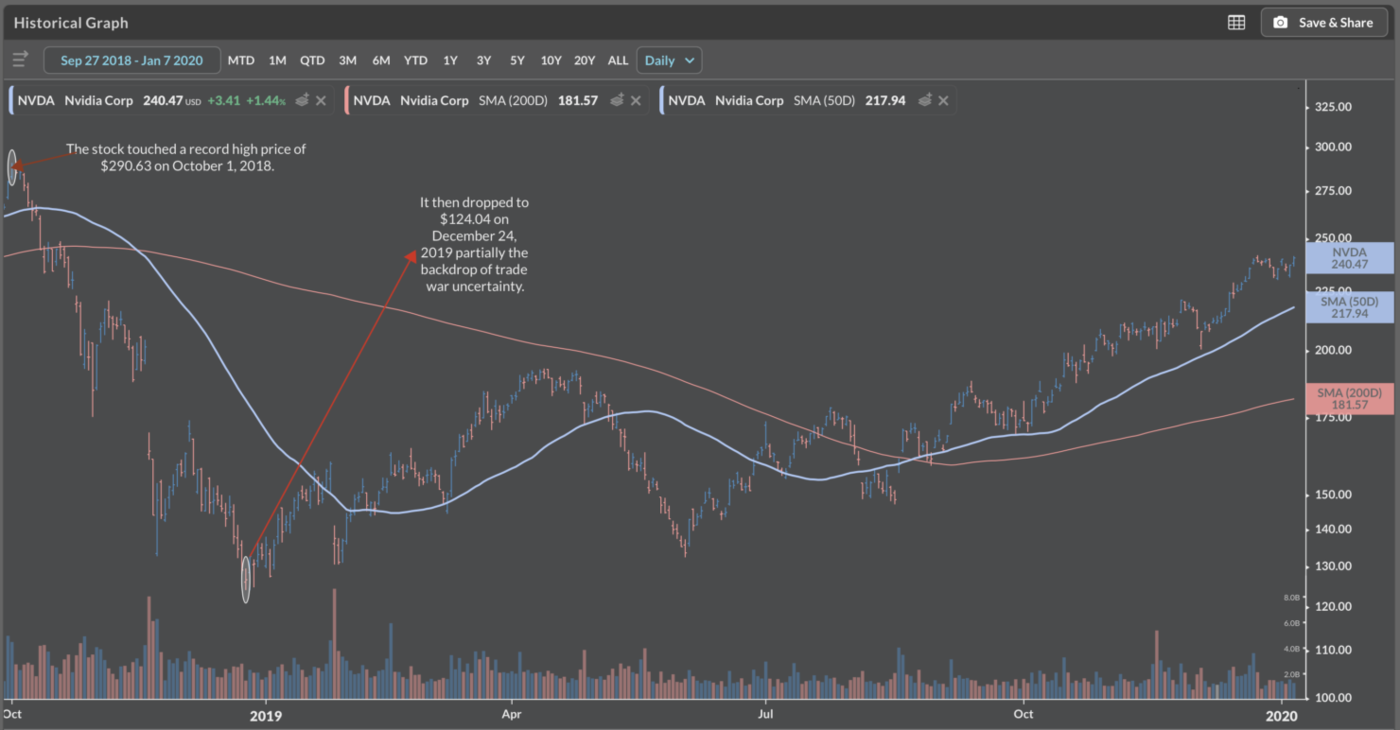Switch to the 1Y time range
The height and width of the screenshot is (730, 1400).
(450, 60)
